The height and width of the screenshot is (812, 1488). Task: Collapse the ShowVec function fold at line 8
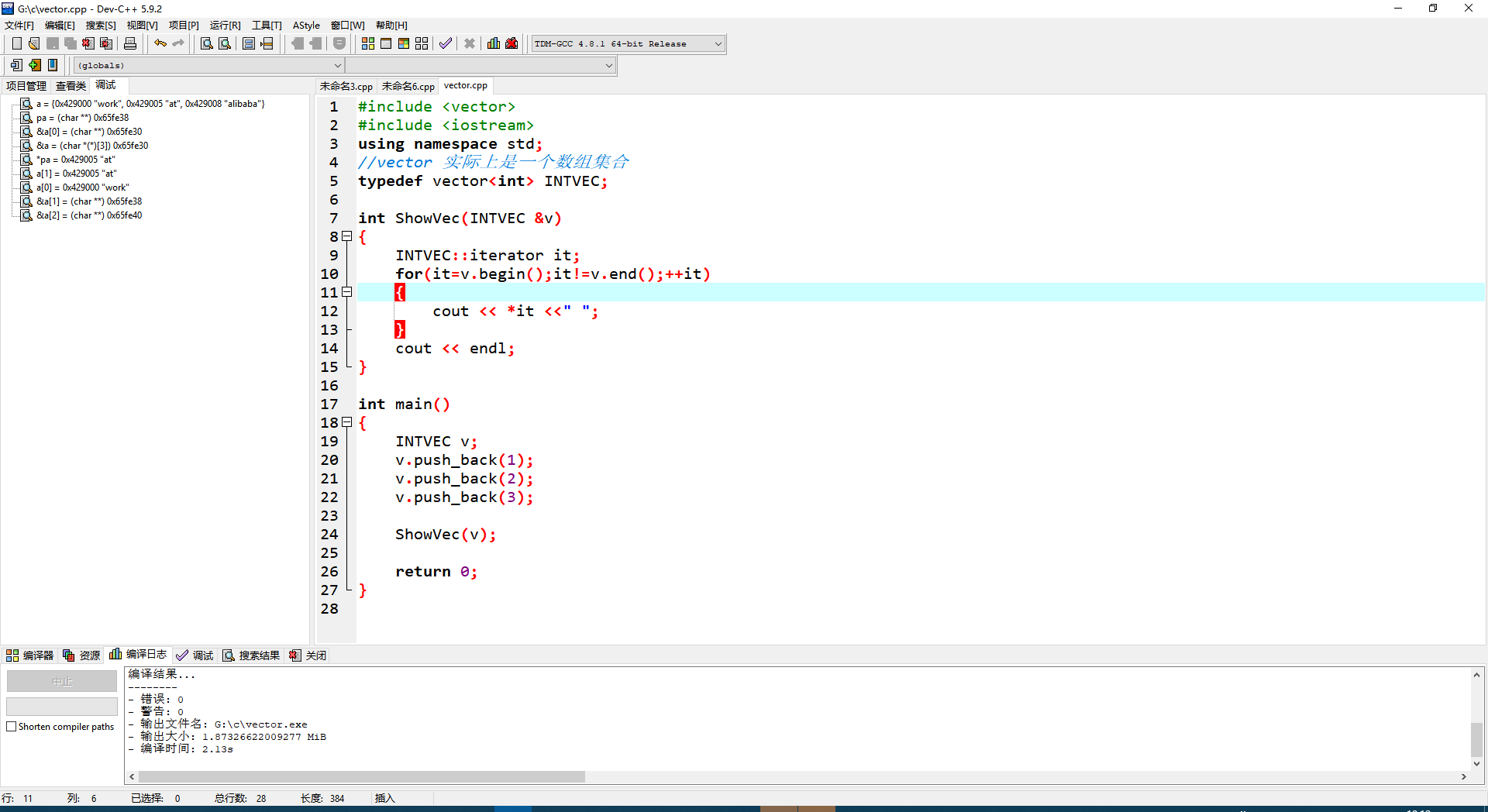coord(347,236)
